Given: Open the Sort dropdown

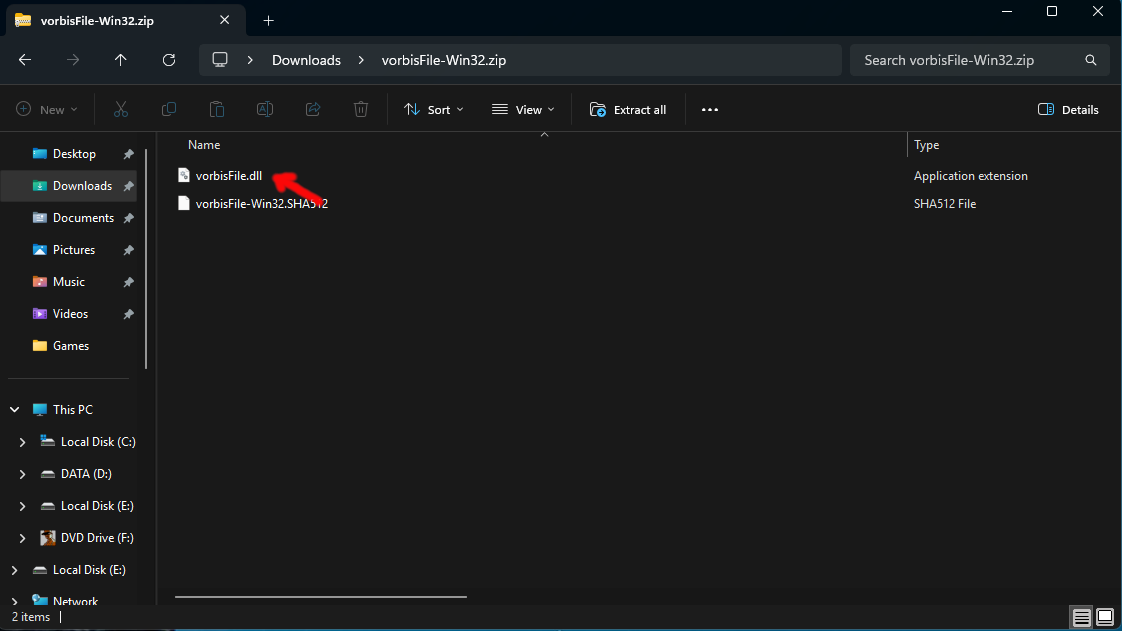Looking at the screenshot, I should tap(434, 109).
